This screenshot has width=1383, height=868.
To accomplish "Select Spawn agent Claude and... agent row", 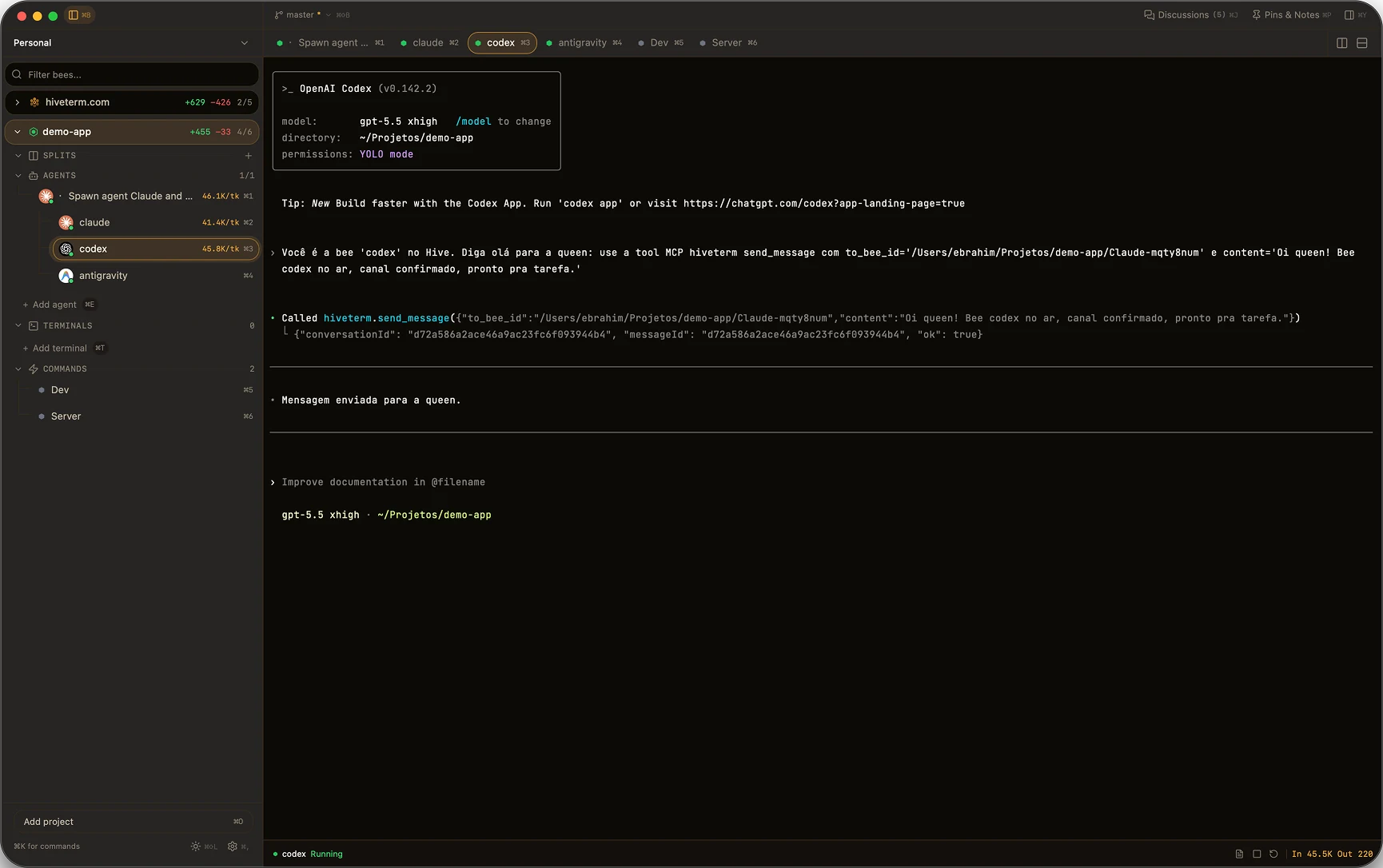I will 147,196.
